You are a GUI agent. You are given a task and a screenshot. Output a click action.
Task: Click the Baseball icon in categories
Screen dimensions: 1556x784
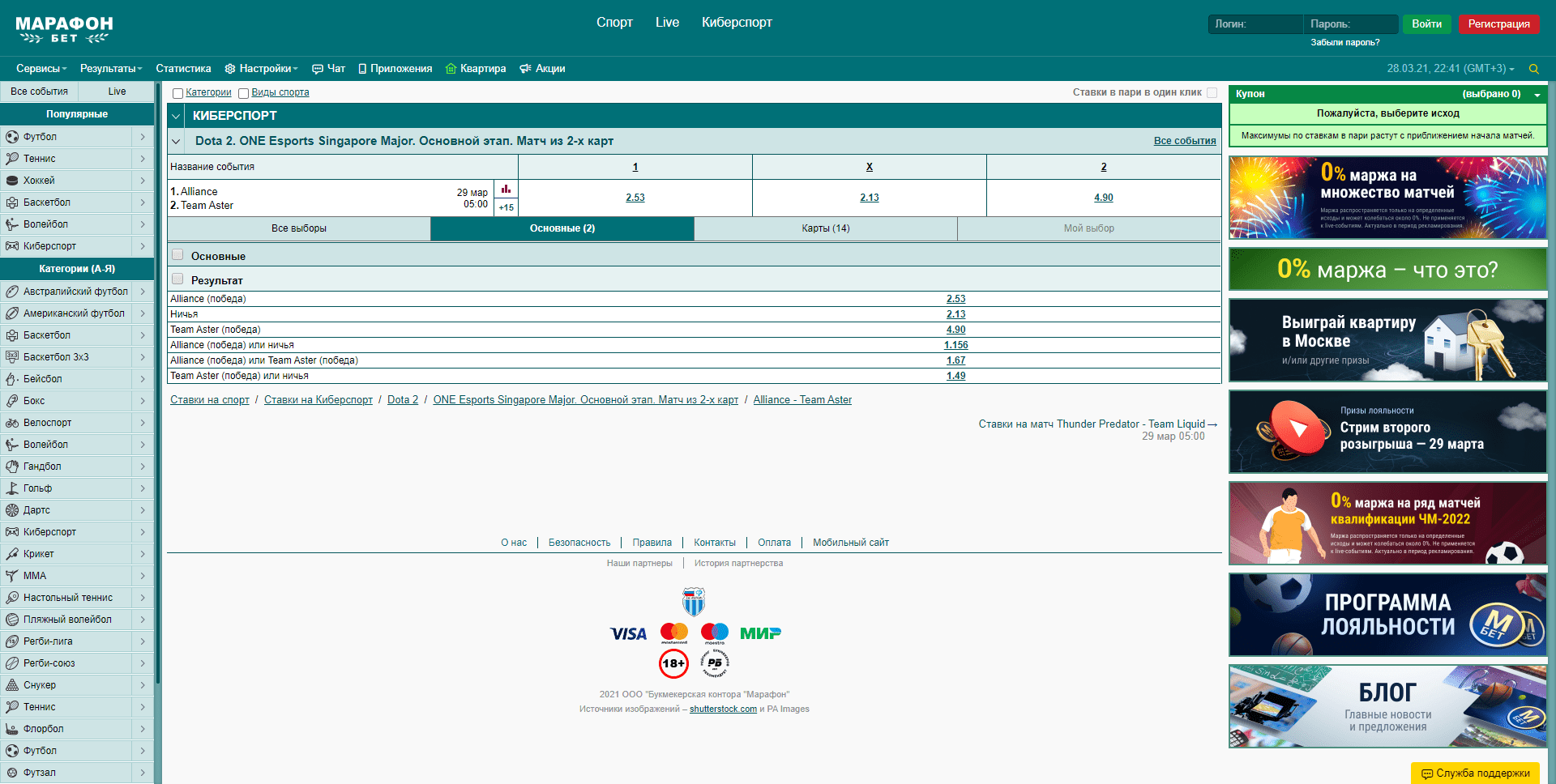(x=12, y=379)
